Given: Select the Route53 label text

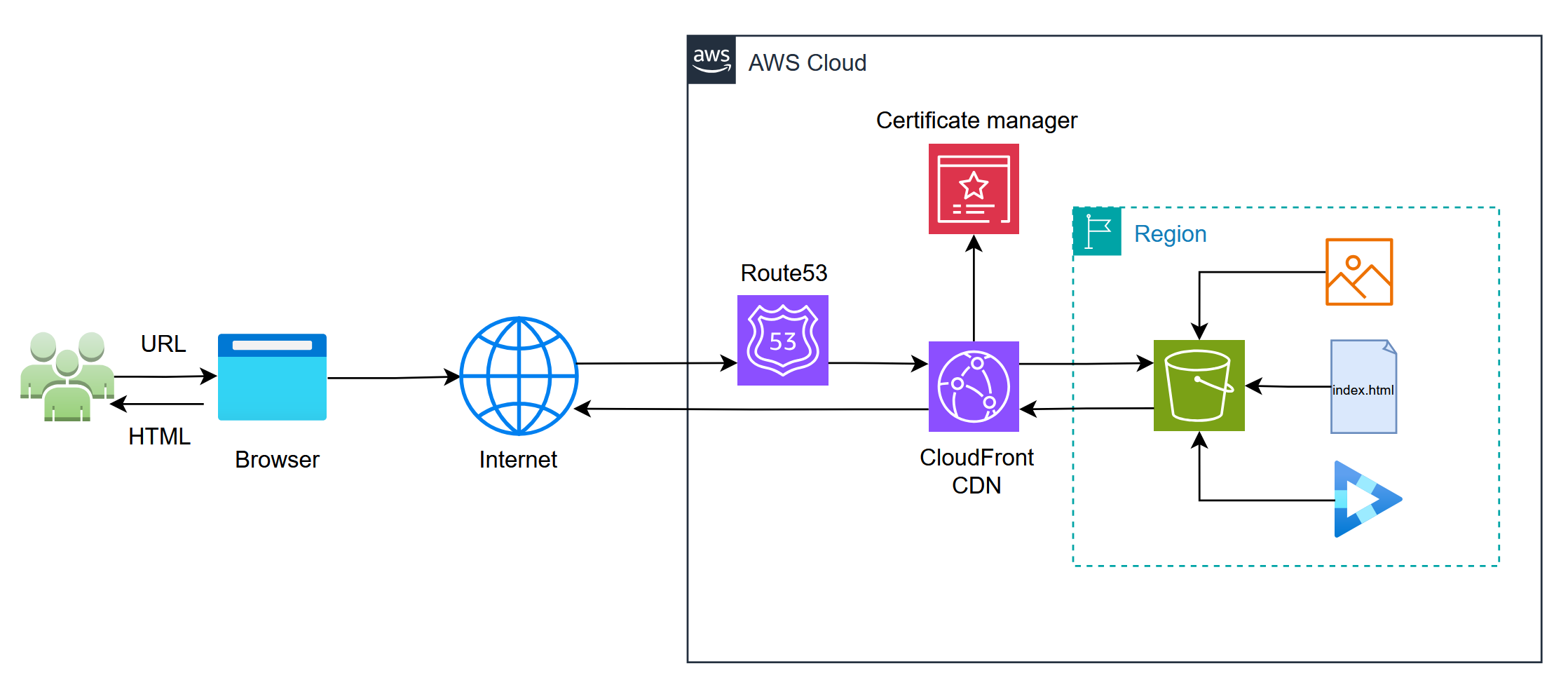Looking at the screenshot, I should (x=784, y=273).
